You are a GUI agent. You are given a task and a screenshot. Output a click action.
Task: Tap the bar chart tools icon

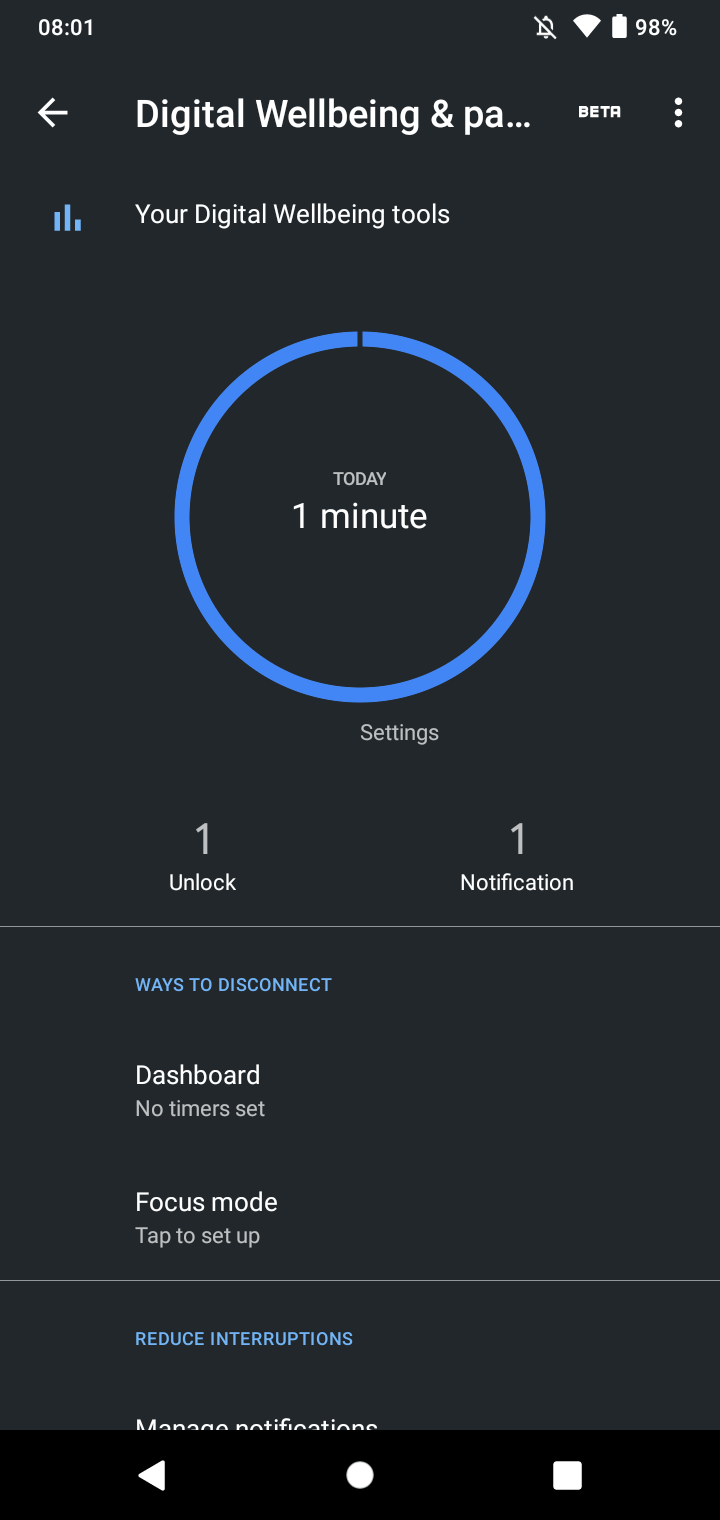(67, 217)
